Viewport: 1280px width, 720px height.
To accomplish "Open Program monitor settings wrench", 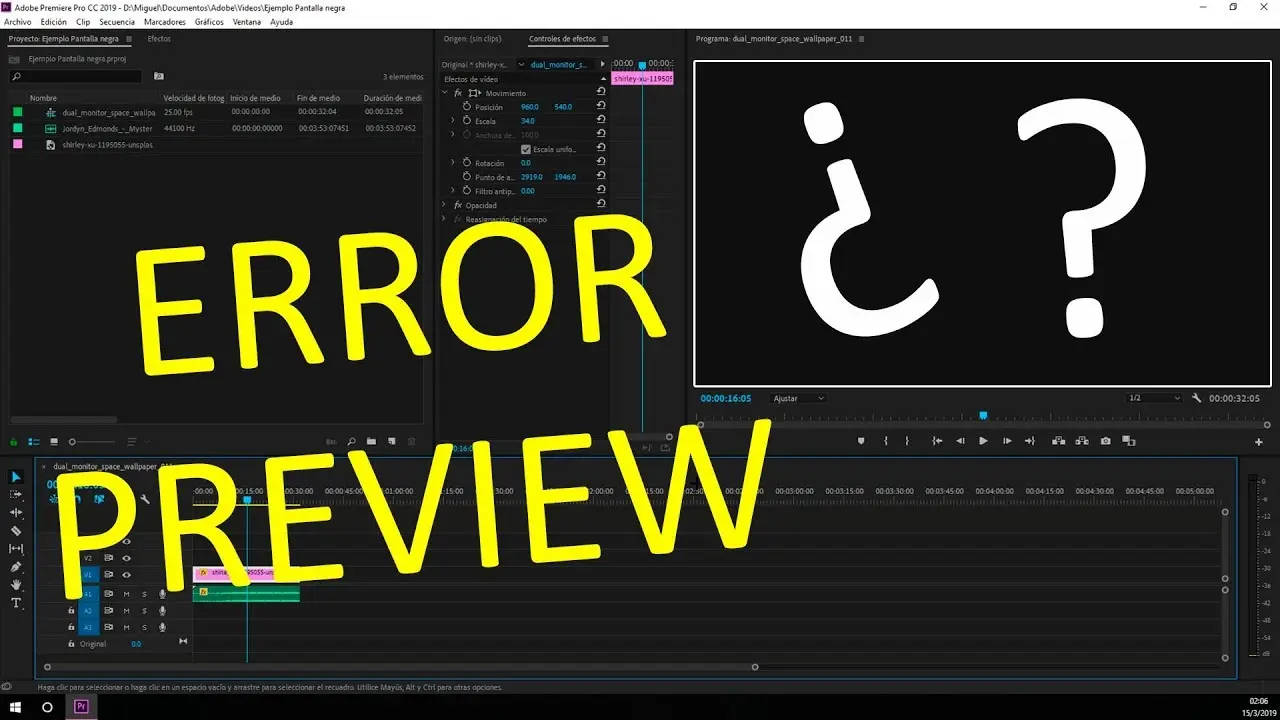I will 1196,398.
